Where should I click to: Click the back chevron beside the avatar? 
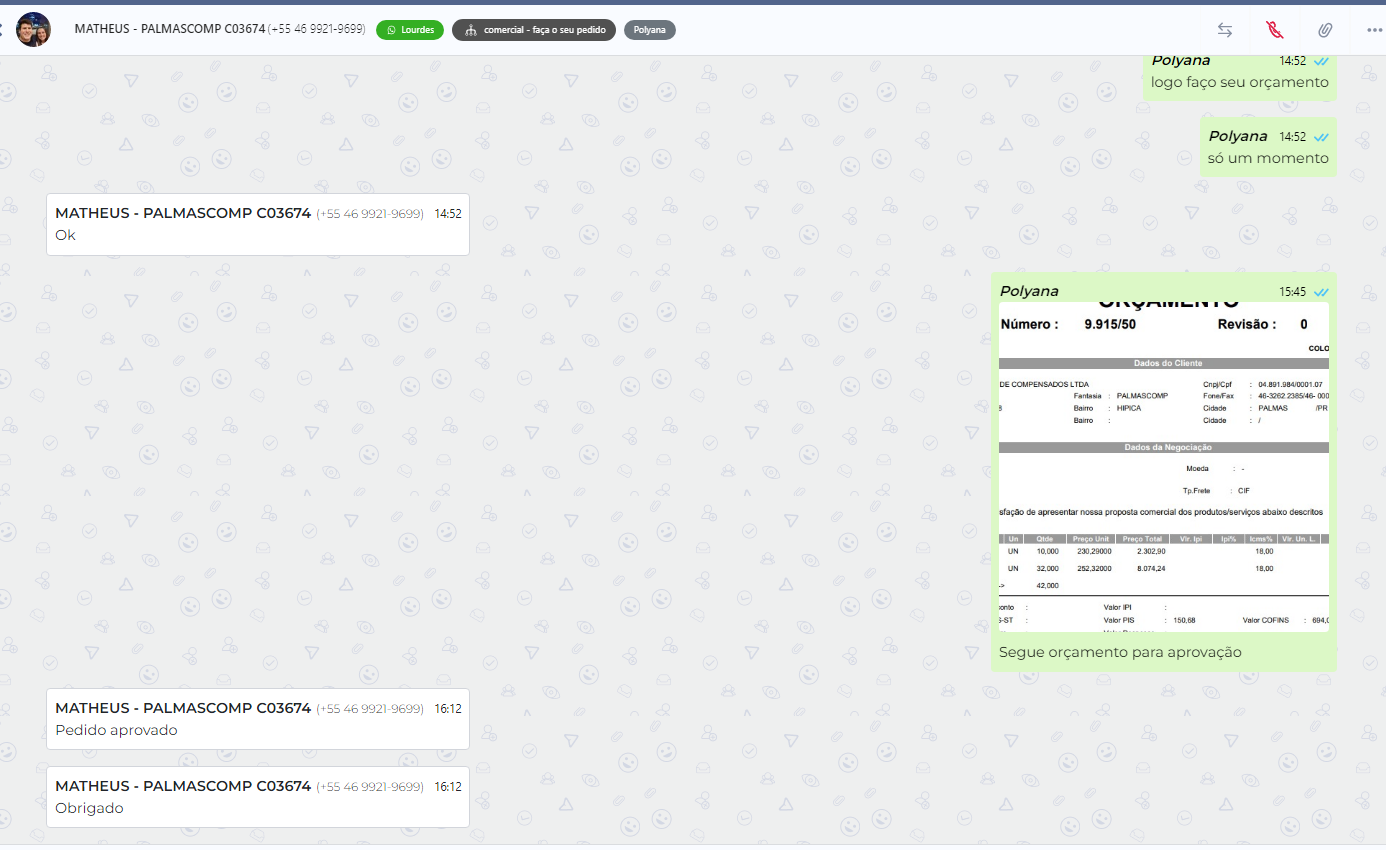click(x=3, y=30)
